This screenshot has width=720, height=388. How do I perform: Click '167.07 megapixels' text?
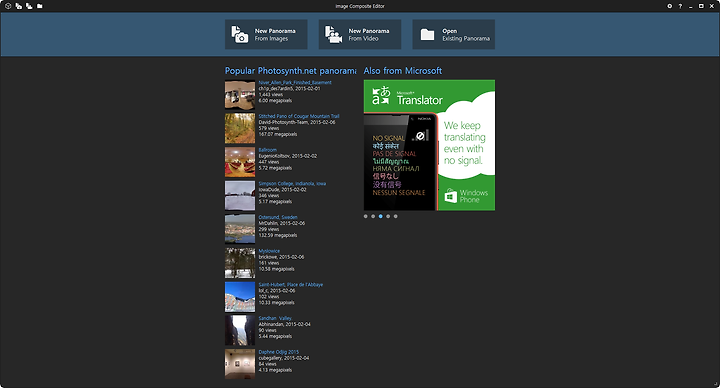(278, 135)
